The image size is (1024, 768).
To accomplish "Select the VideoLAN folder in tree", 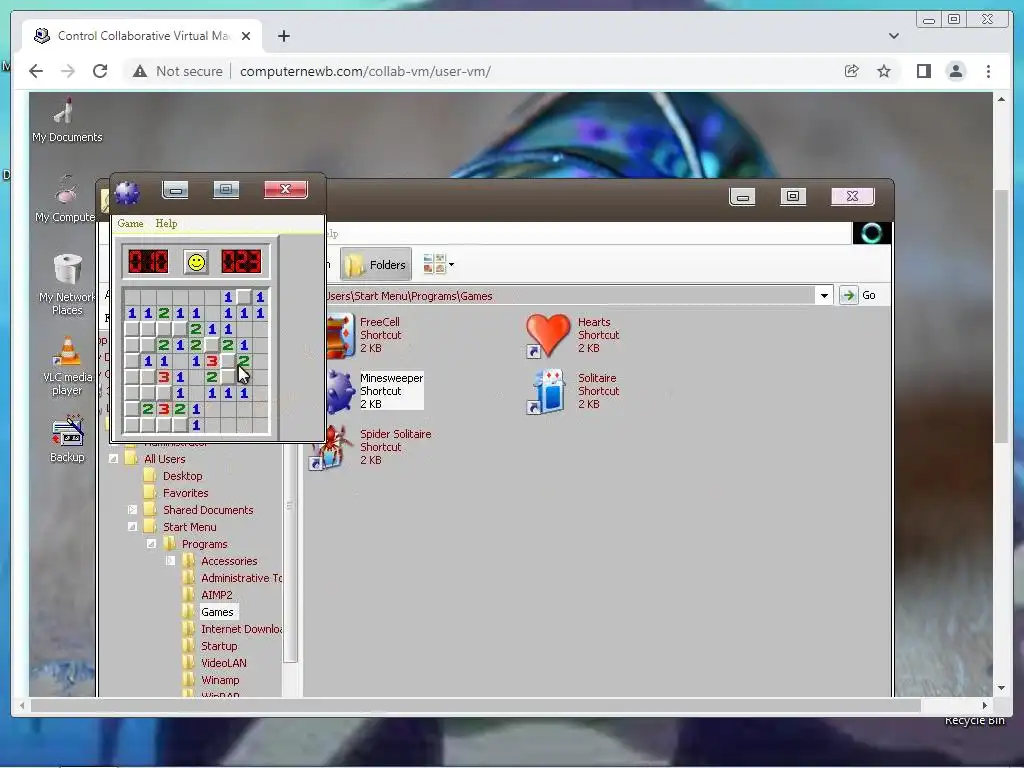I will tap(224, 663).
